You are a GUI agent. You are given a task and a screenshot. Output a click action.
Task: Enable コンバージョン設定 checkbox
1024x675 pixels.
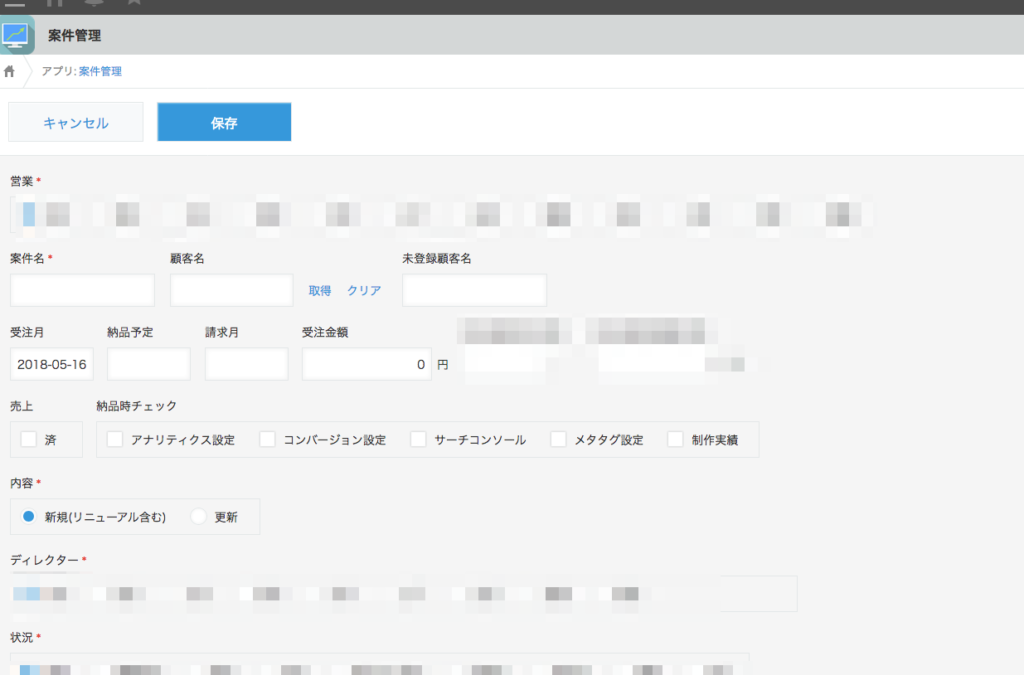coord(267,439)
